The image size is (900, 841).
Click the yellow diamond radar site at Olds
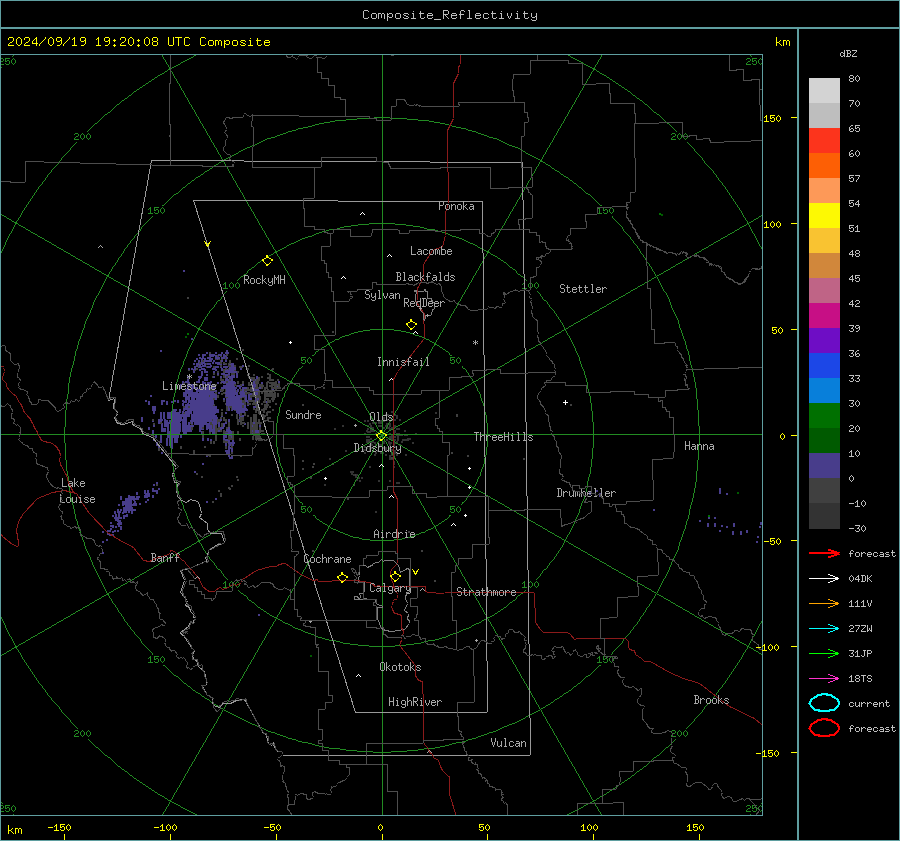pyautogui.click(x=381, y=435)
